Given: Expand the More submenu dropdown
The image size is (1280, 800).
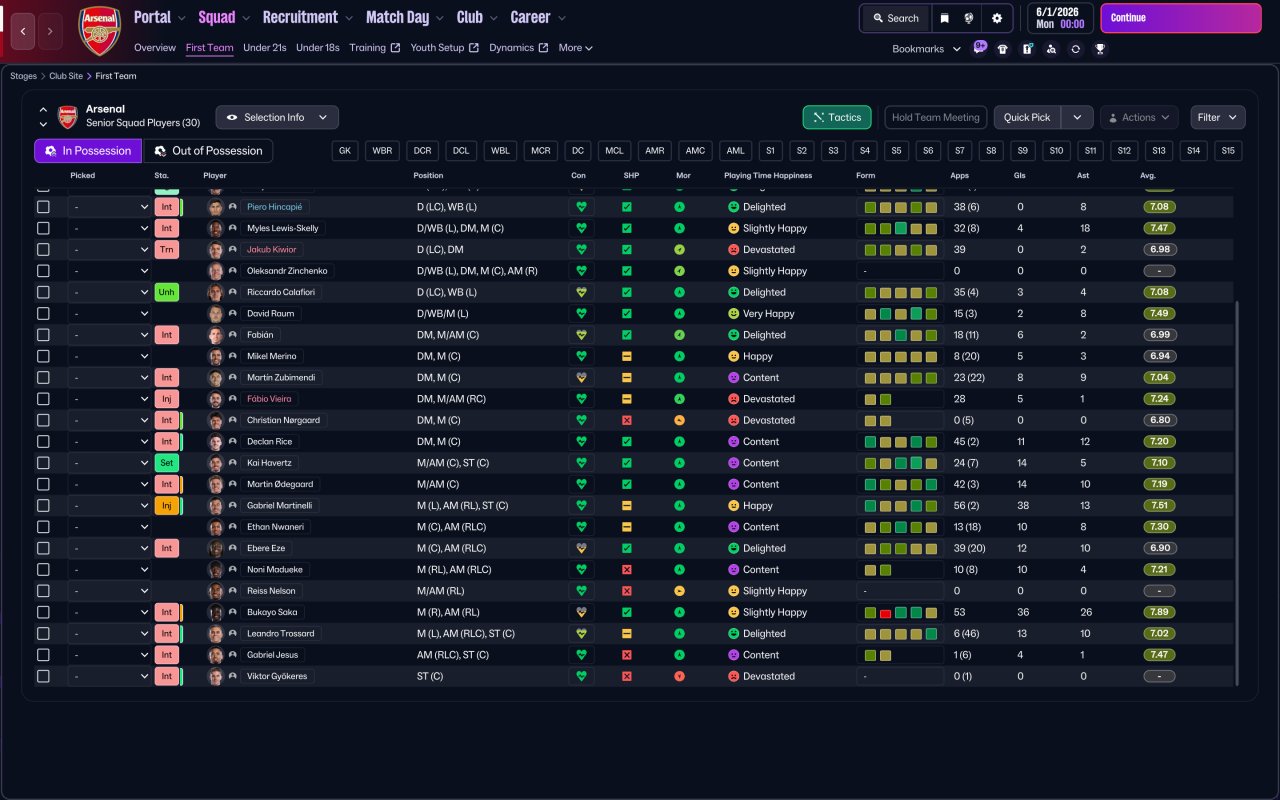Looking at the screenshot, I should pos(575,48).
